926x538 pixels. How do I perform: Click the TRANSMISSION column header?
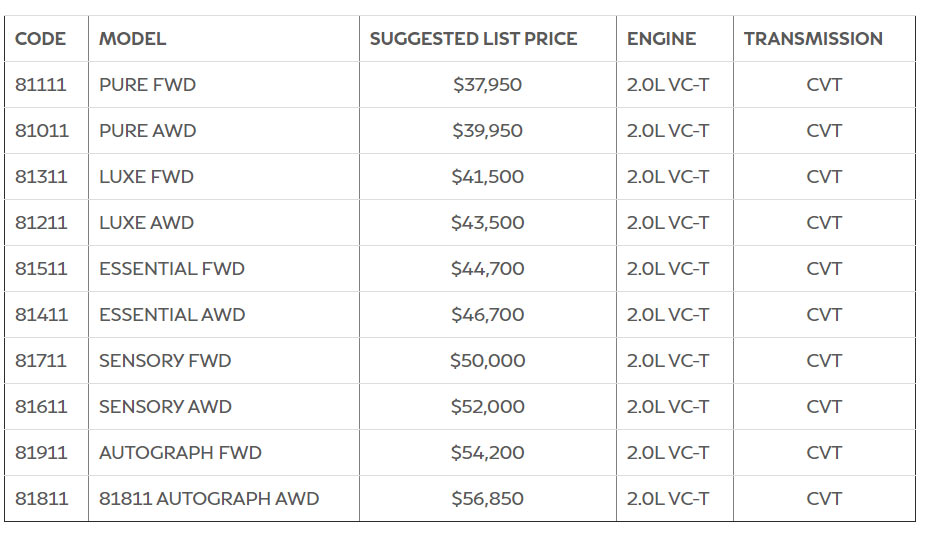pos(813,39)
